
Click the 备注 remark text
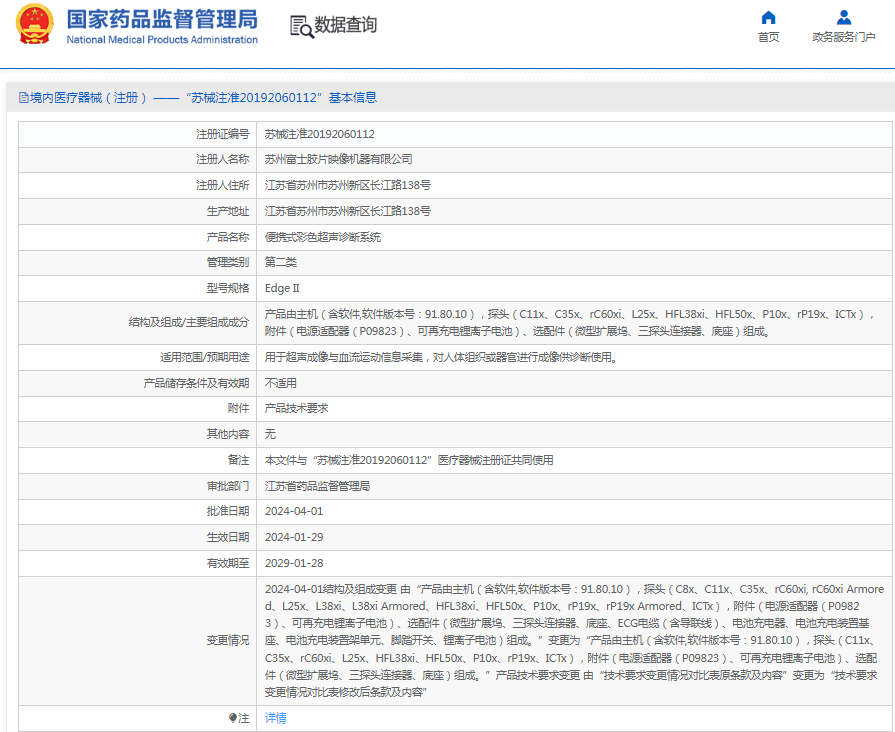pyautogui.click(x=409, y=460)
